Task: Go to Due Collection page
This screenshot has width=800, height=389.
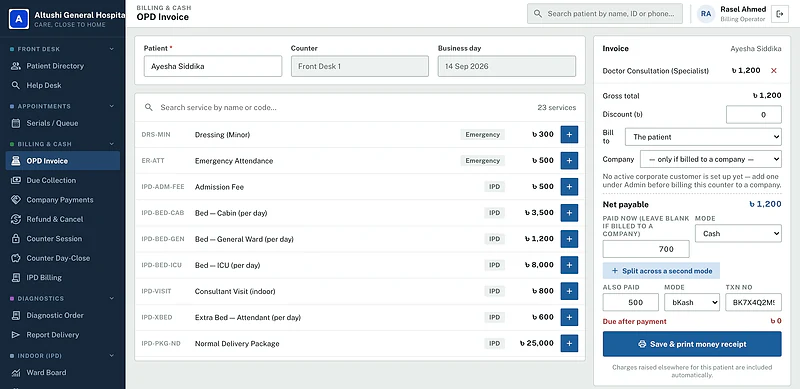Action: [x=63, y=180]
